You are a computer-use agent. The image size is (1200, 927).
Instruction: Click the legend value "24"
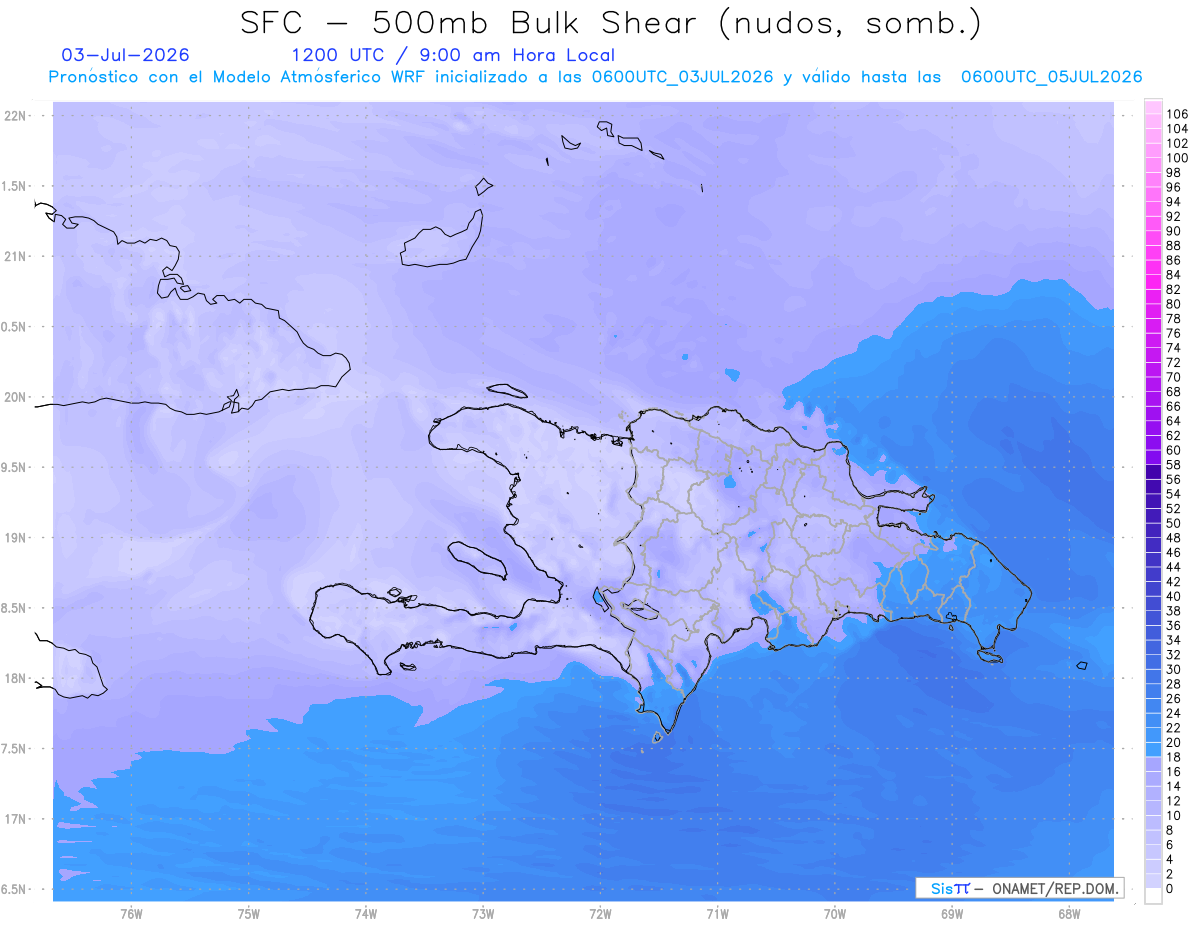tap(1174, 714)
